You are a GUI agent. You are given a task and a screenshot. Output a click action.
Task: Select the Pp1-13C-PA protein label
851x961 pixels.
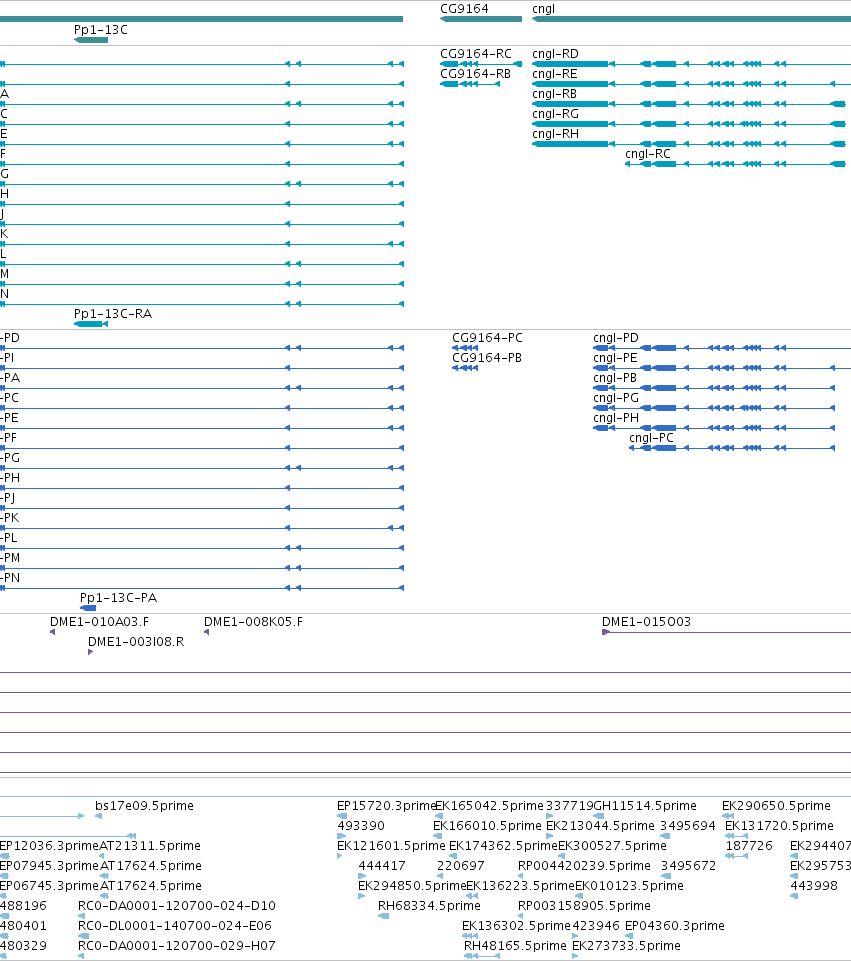click(x=118, y=598)
